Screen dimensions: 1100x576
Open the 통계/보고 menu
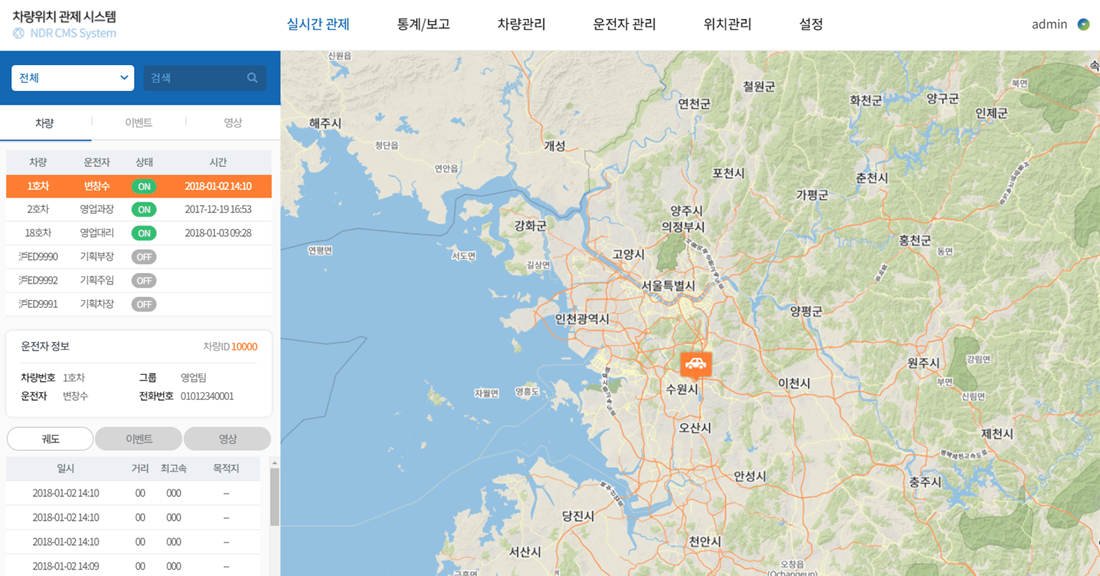pos(423,25)
